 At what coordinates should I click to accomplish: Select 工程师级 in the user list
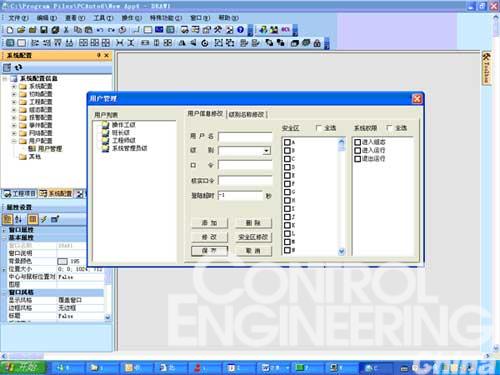(124, 140)
